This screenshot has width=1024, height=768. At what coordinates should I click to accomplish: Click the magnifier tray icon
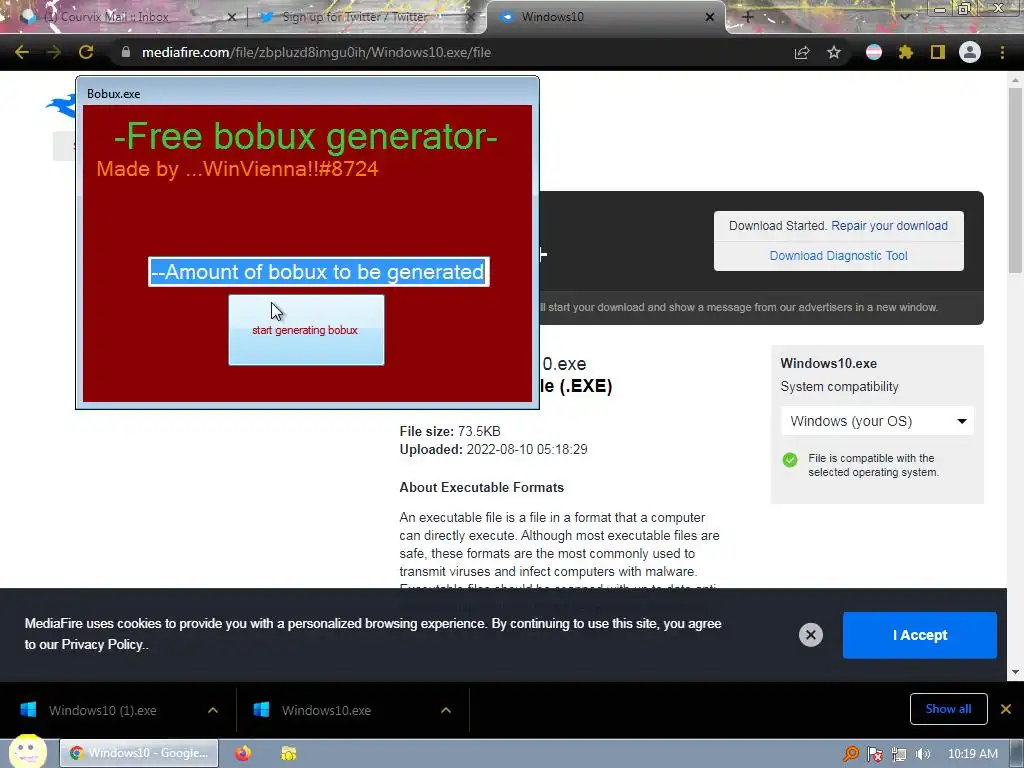[x=850, y=754]
